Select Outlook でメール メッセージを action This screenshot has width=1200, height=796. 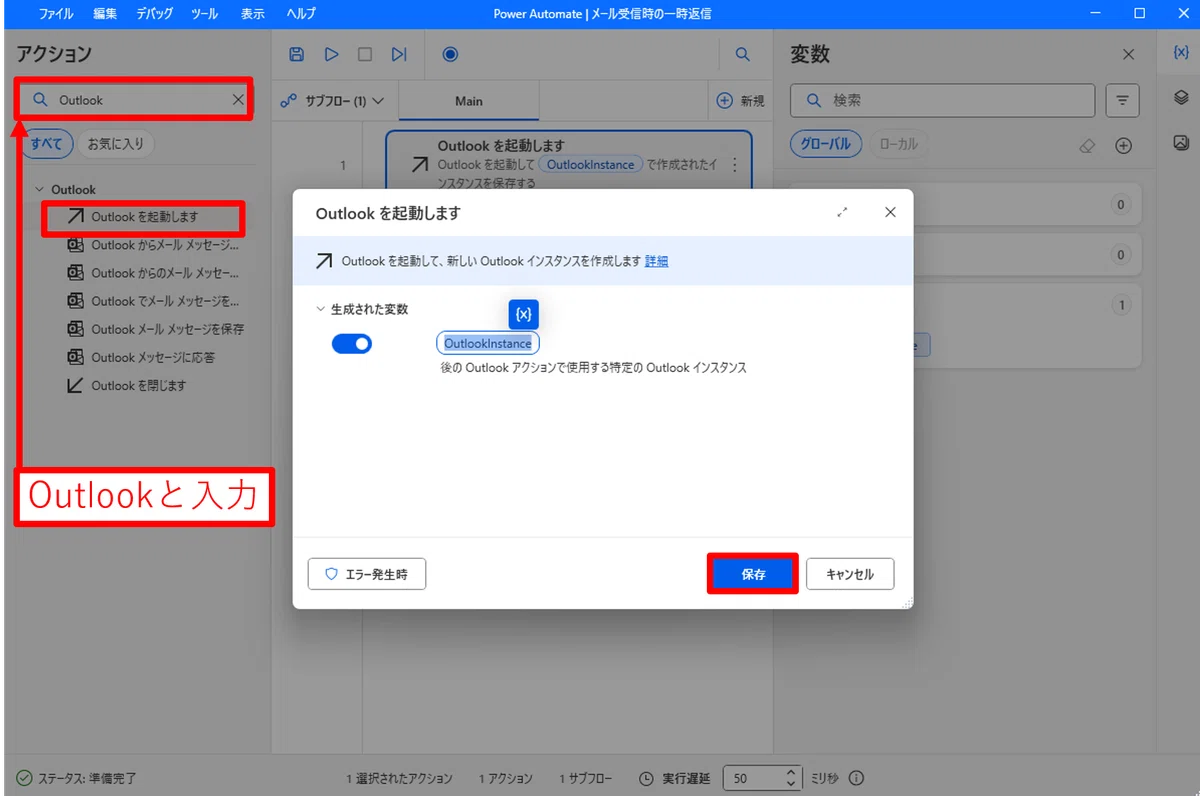(153, 301)
